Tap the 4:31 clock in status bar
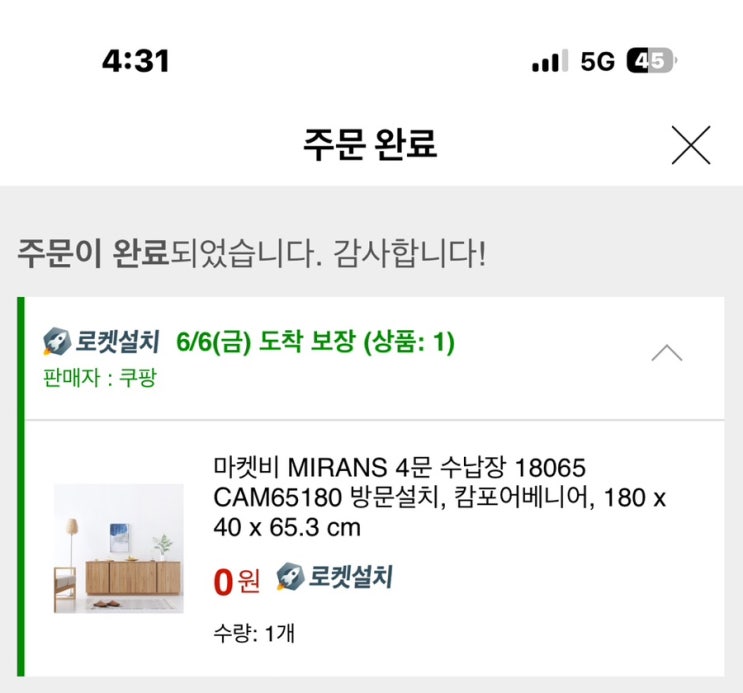The width and height of the screenshot is (743, 693). point(135,61)
